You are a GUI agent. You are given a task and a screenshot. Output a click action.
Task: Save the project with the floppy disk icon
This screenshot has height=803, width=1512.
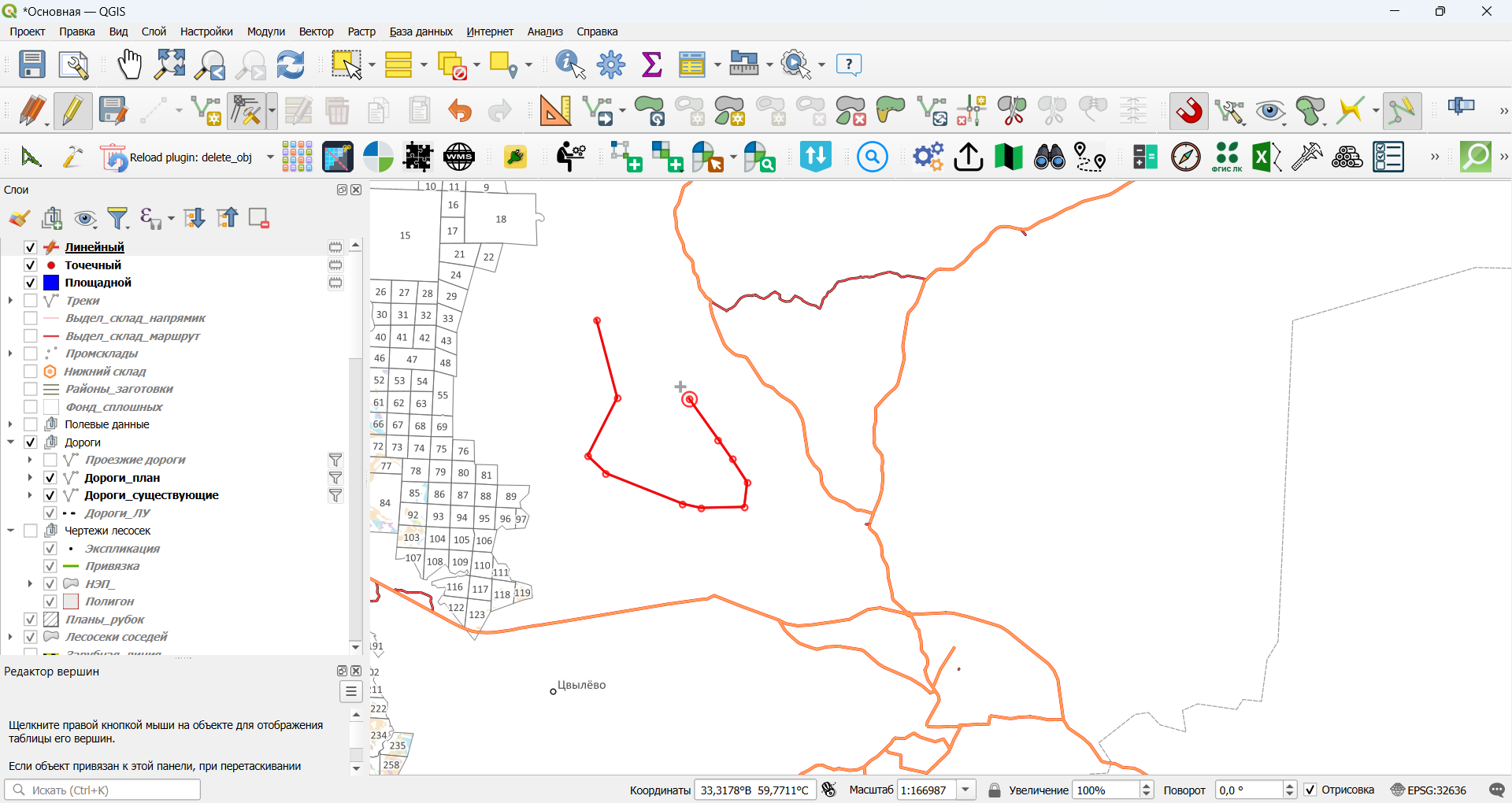click(x=32, y=65)
